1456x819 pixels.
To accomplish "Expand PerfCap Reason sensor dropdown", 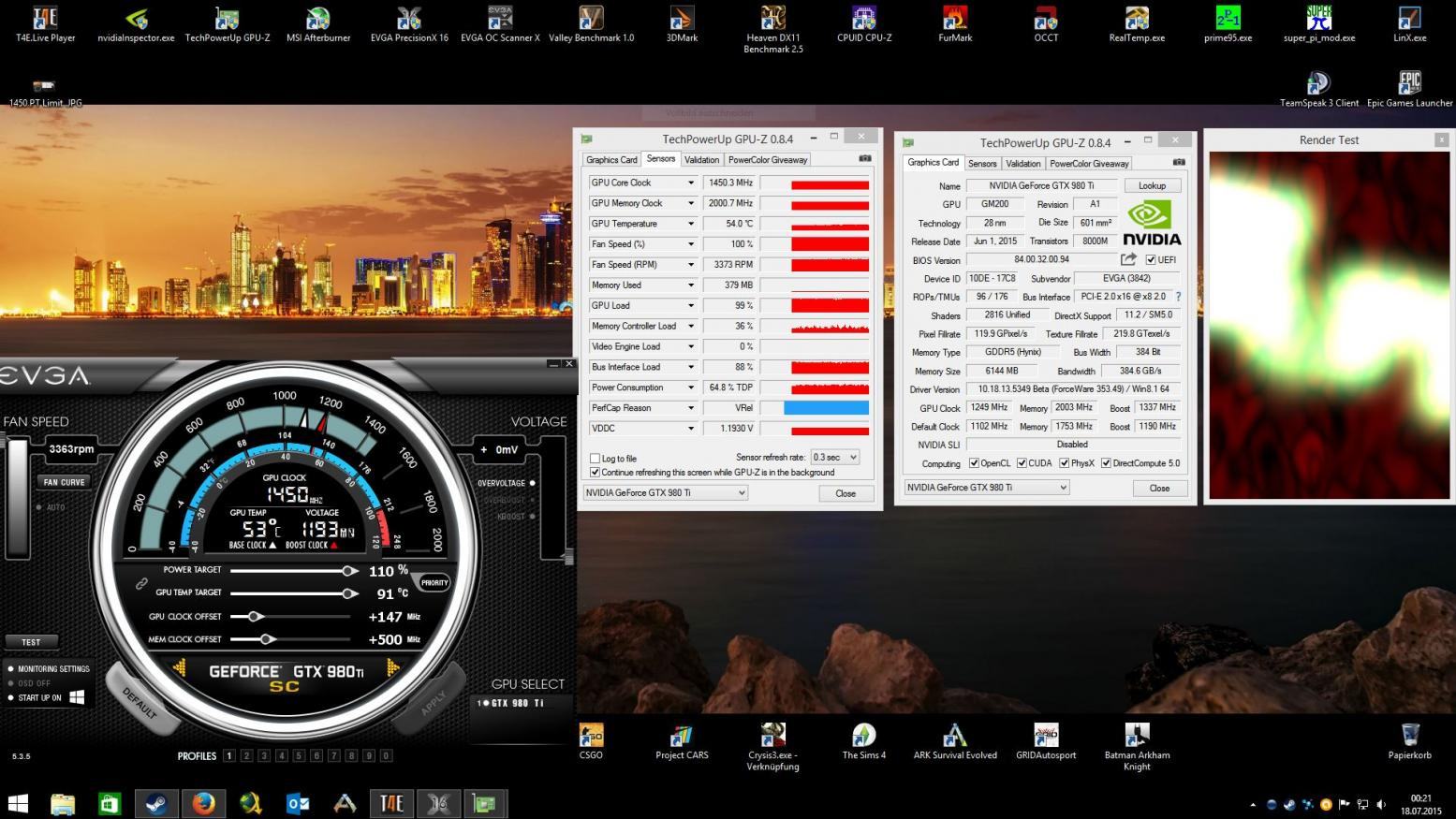I will pos(691,408).
